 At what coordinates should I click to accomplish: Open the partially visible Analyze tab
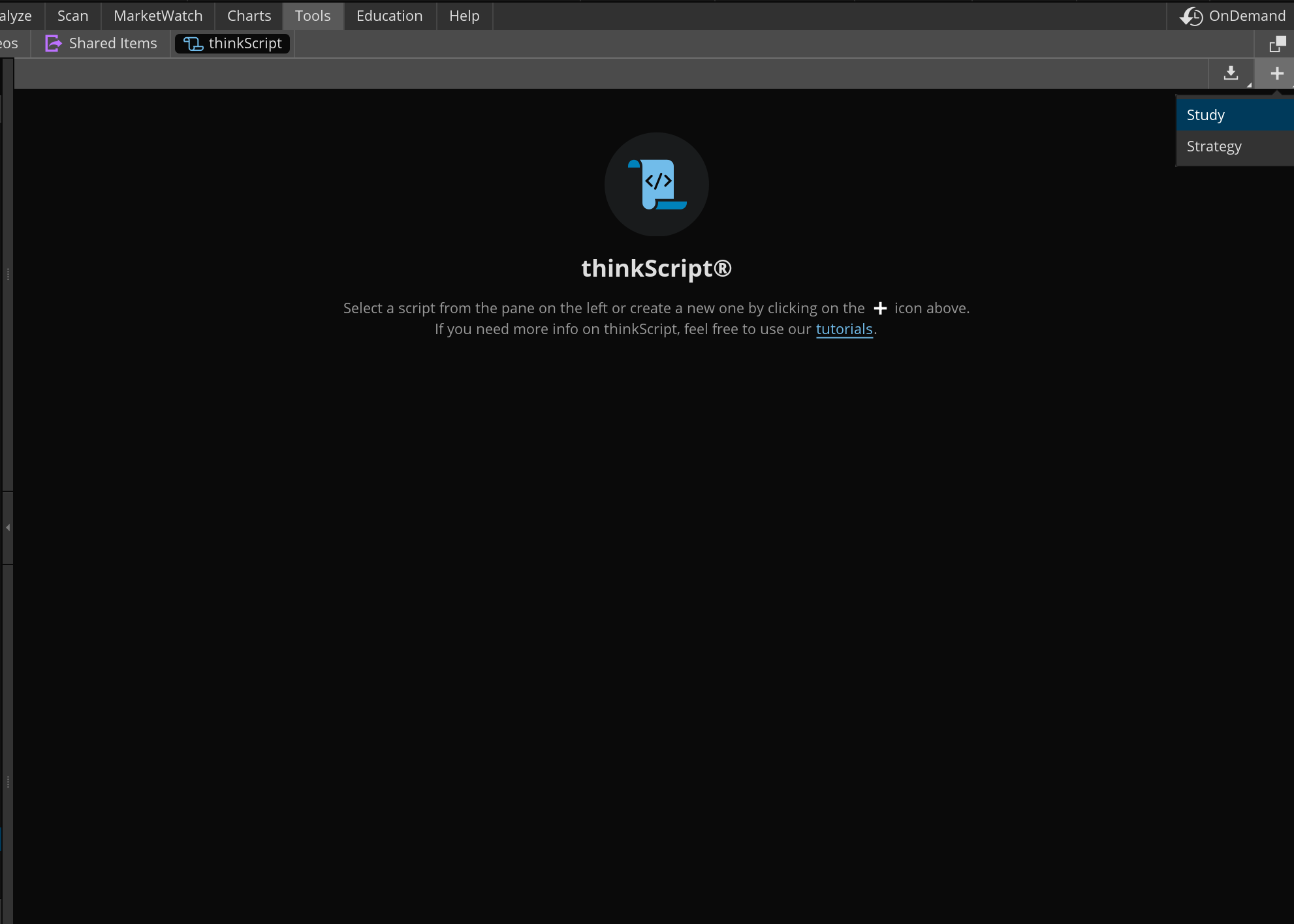pos(16,16)
